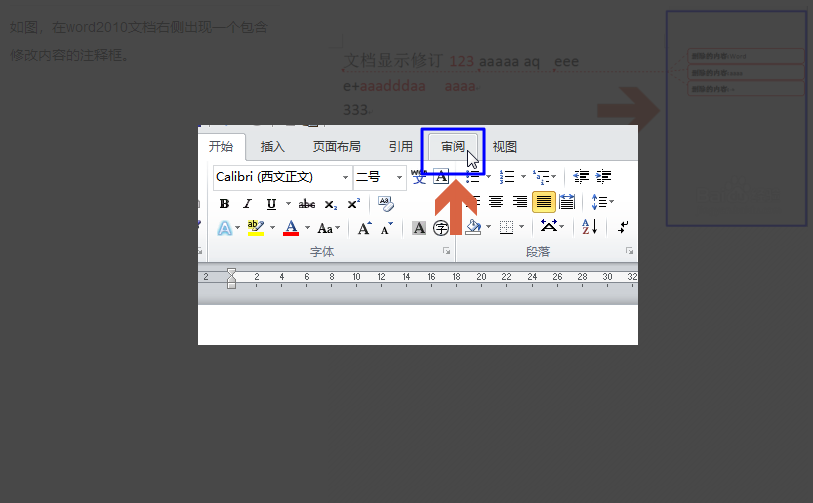The image size is (813, 503).
Task: Click the Borders grid icon
Action: pos(506,227)
